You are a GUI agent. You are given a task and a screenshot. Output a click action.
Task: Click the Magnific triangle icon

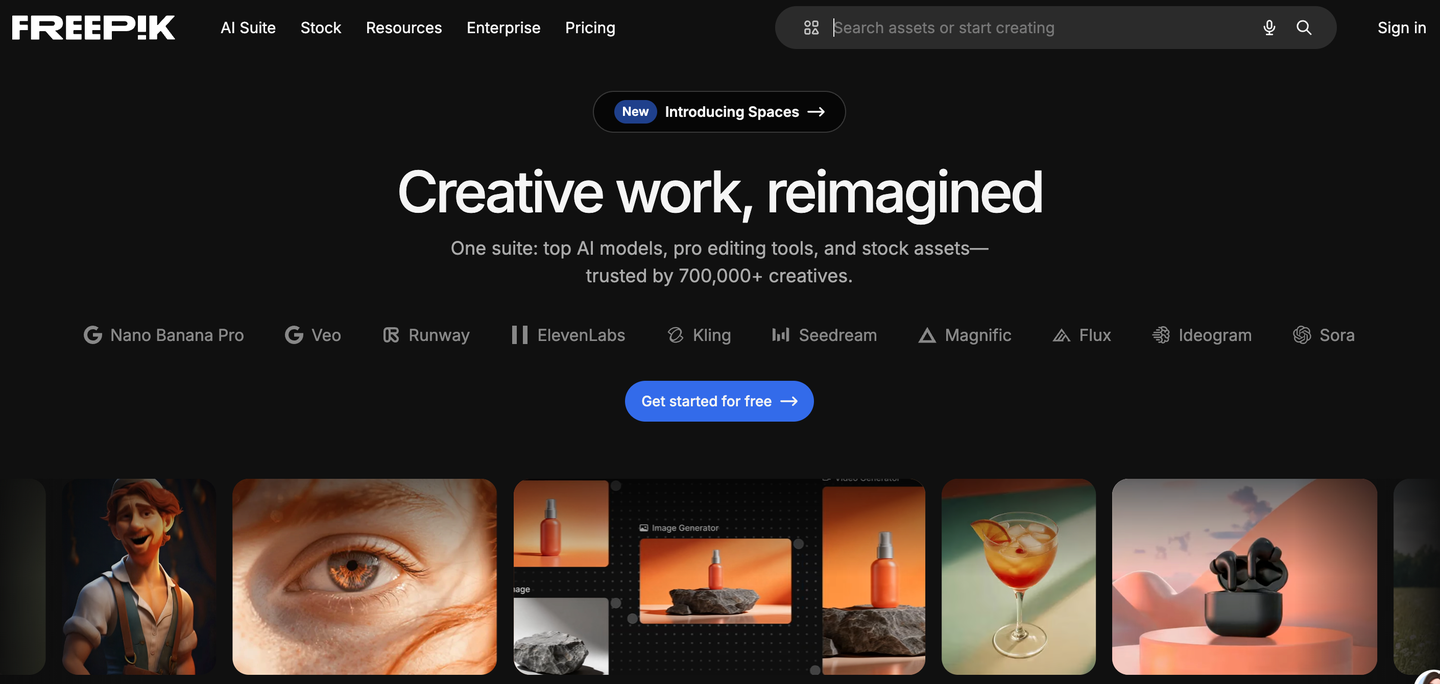click(x=927, y=336)
